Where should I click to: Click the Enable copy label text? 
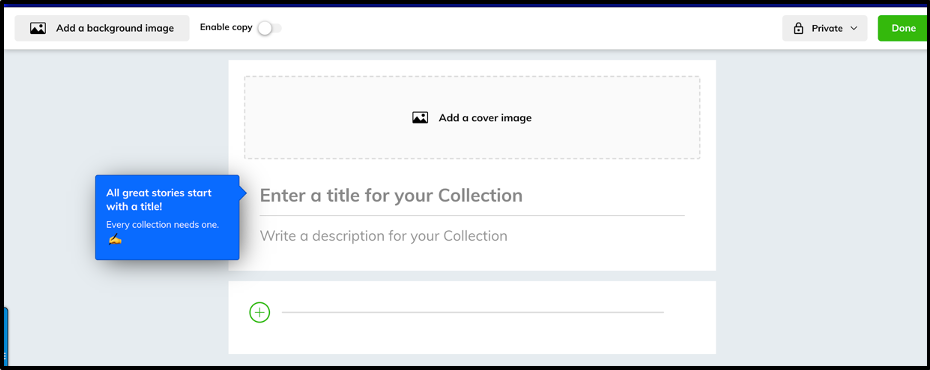(226, 27)
